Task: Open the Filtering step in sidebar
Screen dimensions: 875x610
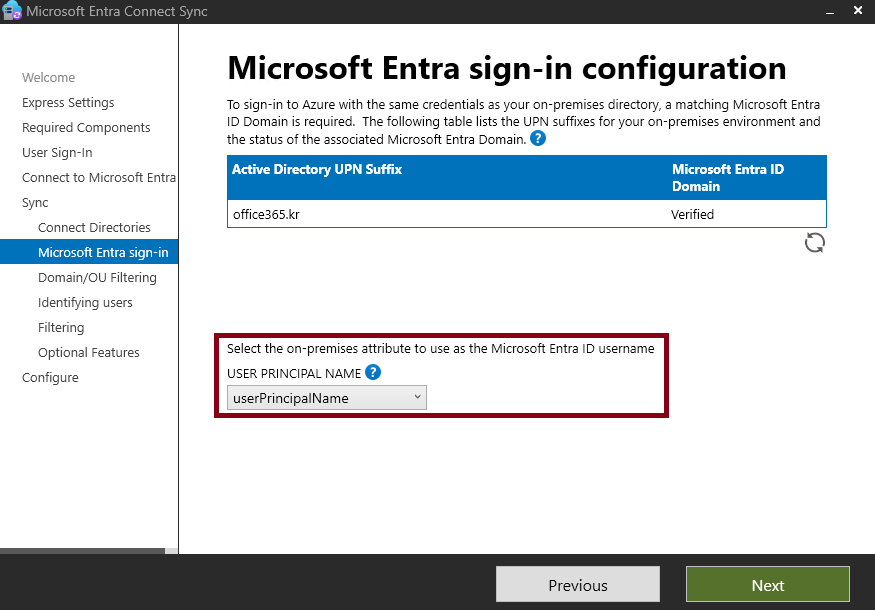Action: click(x=61, y=328)
